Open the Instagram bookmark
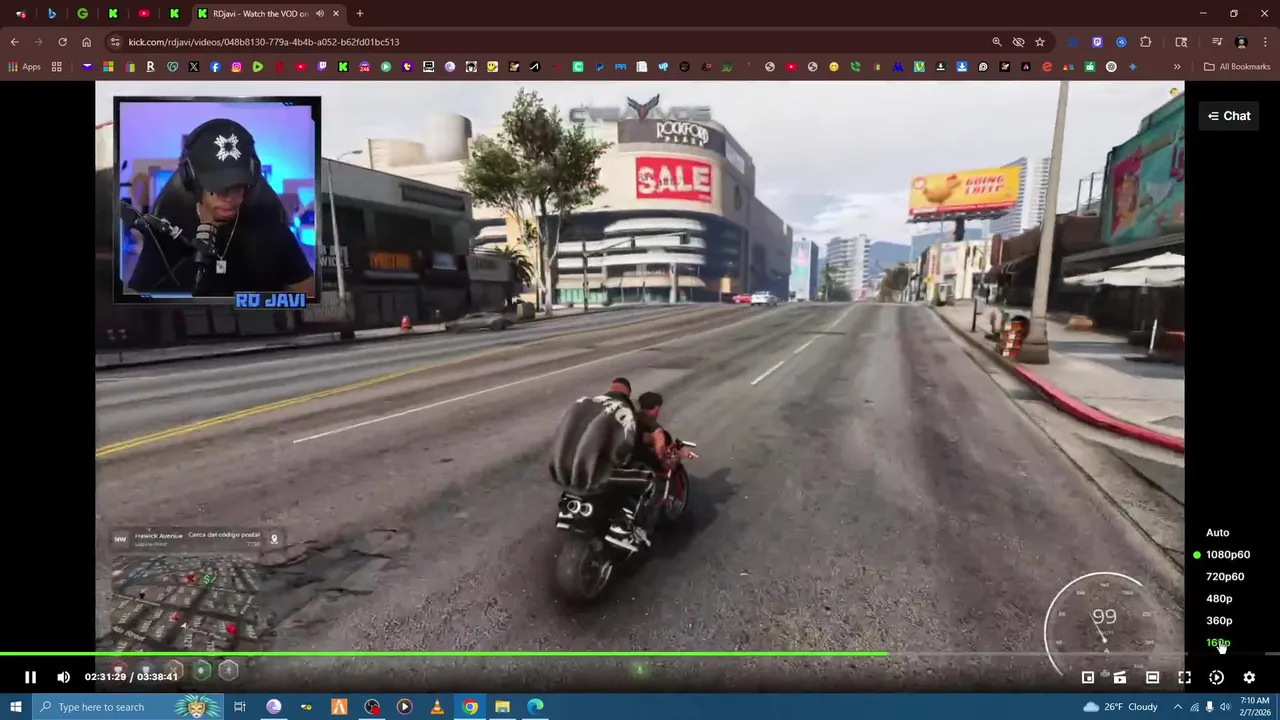The height and width of the screenshot is (720, 1280). click(236, 67)
